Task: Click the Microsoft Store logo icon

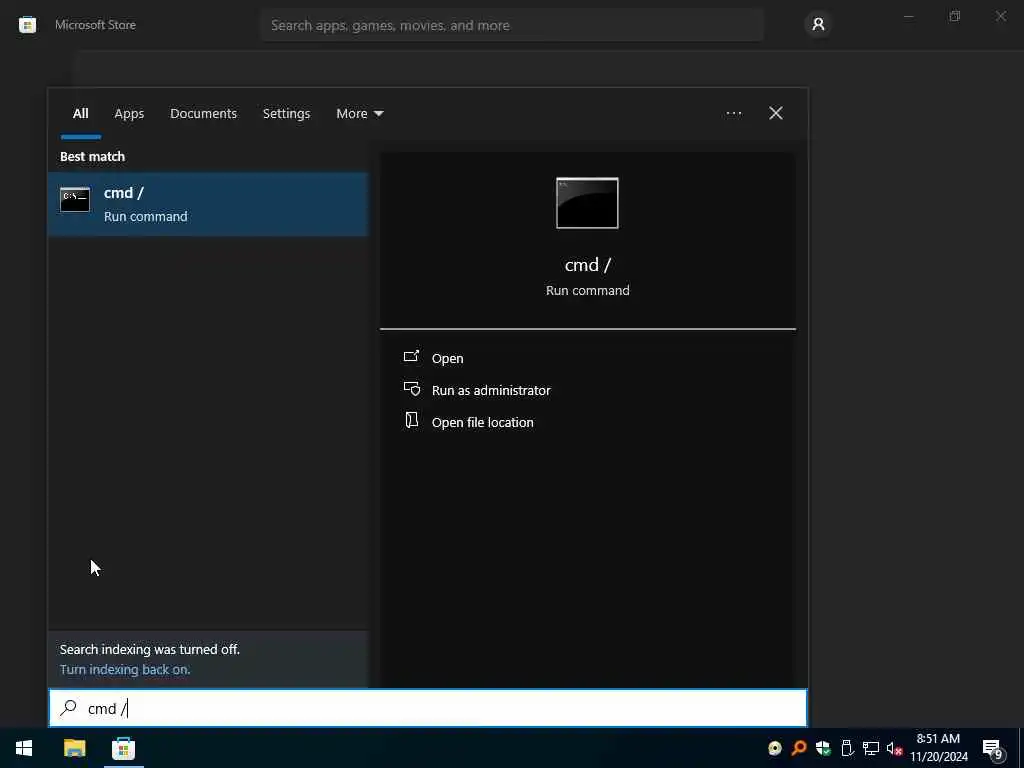Action: [27, 25]
